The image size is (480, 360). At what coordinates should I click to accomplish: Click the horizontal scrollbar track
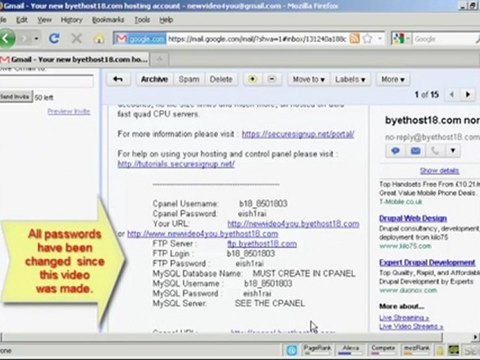point(221,337)
